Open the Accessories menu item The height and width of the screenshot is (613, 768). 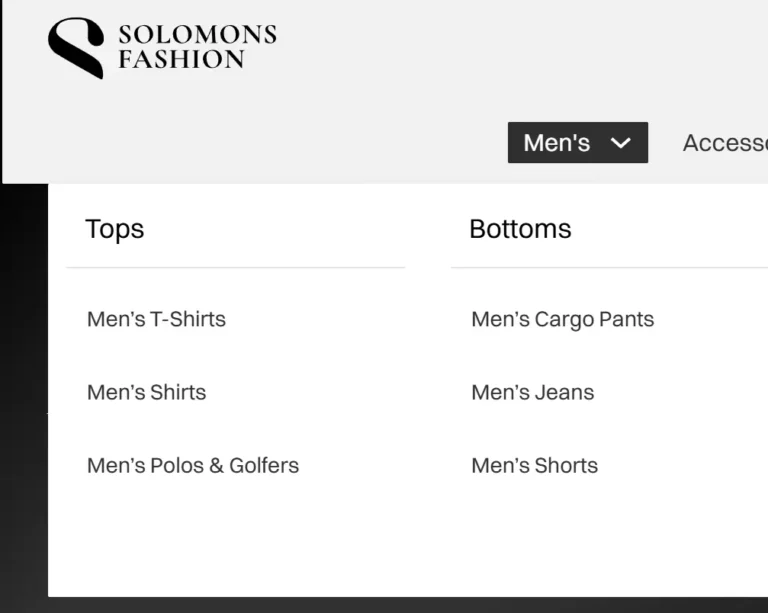725,142
